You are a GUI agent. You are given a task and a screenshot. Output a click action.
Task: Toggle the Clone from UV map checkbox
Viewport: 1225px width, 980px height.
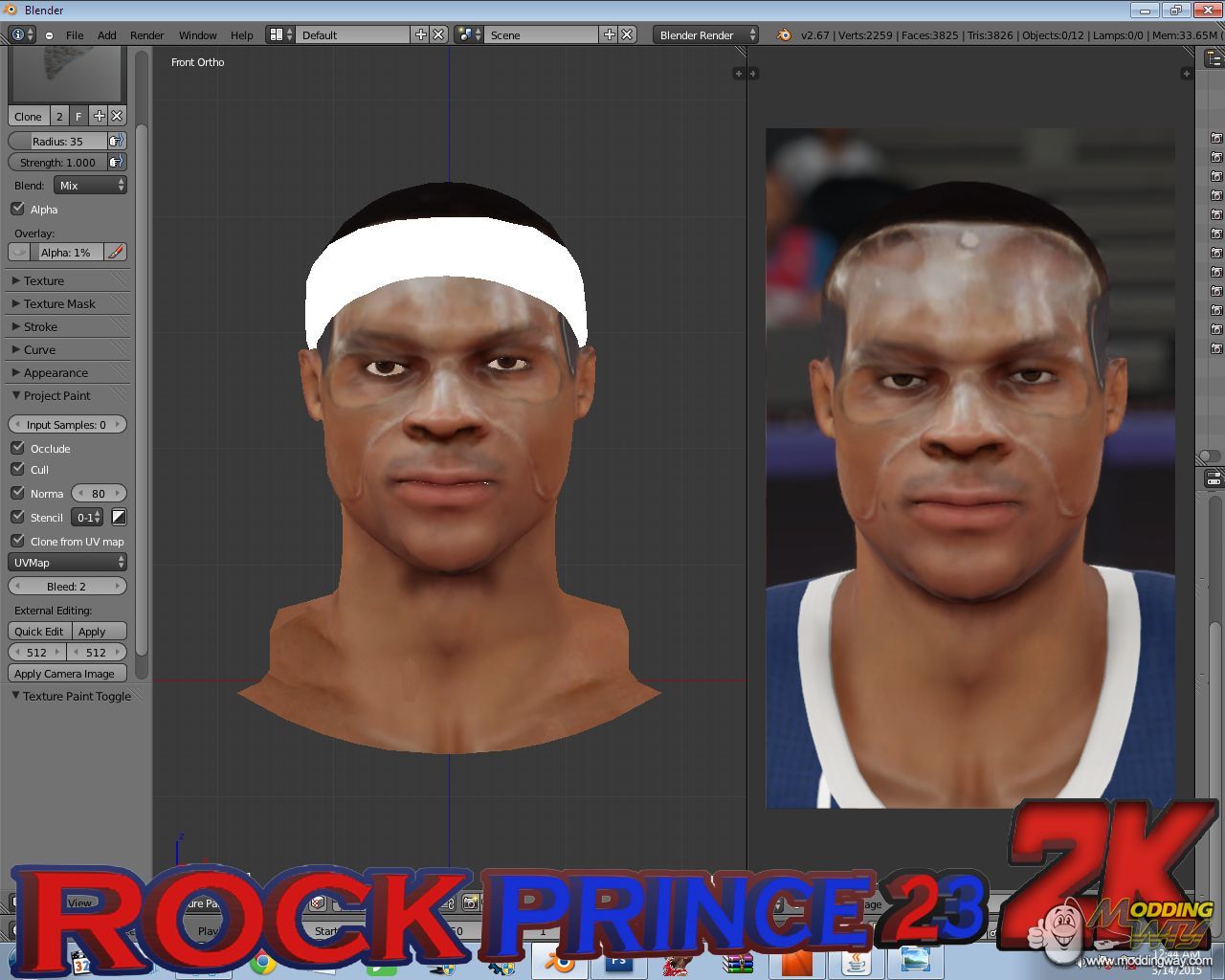(x=17, y=541)
